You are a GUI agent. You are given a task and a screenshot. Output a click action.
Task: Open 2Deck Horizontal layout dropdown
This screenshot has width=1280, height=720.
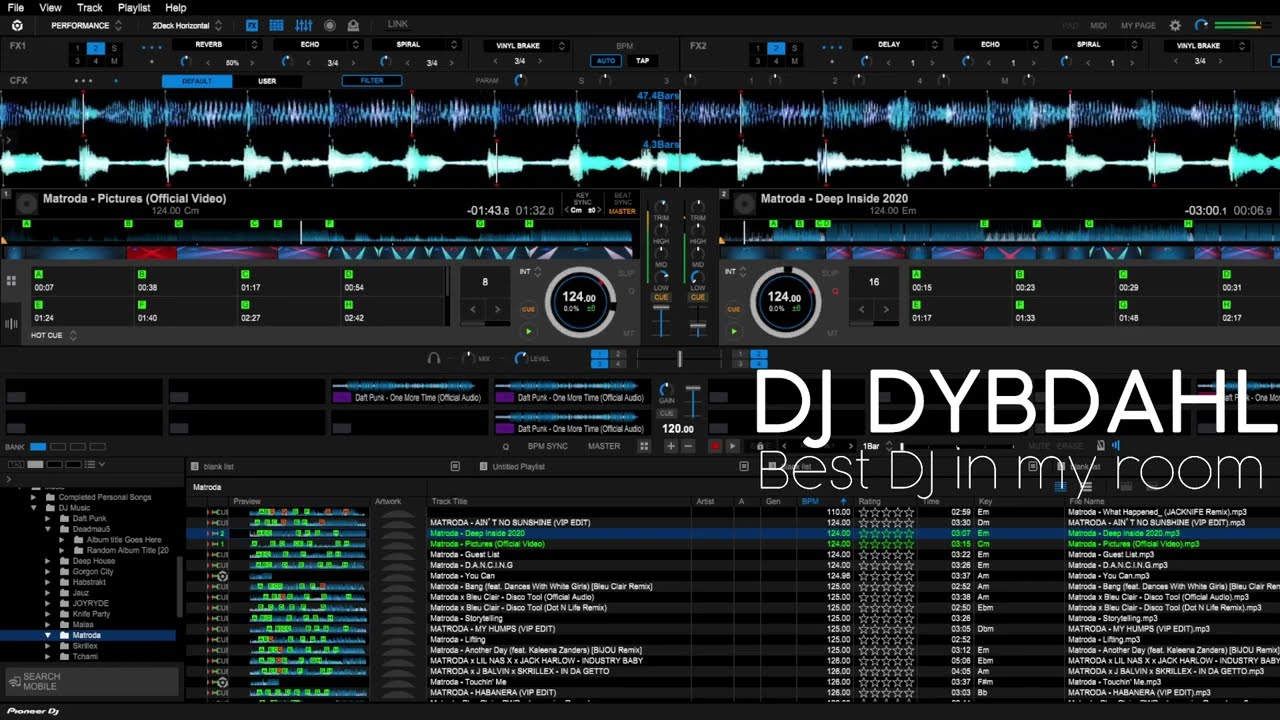[x=187, y=25]
